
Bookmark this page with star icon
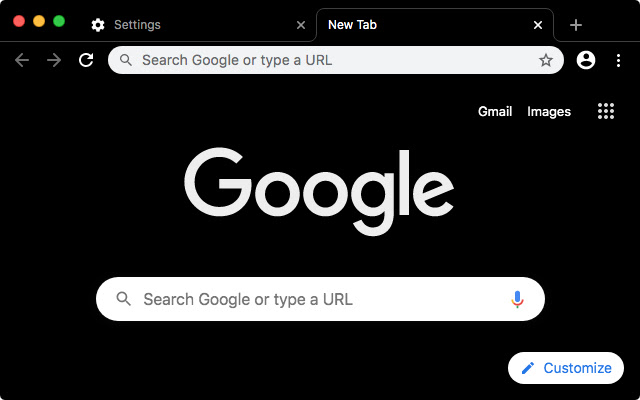(546, 60)
